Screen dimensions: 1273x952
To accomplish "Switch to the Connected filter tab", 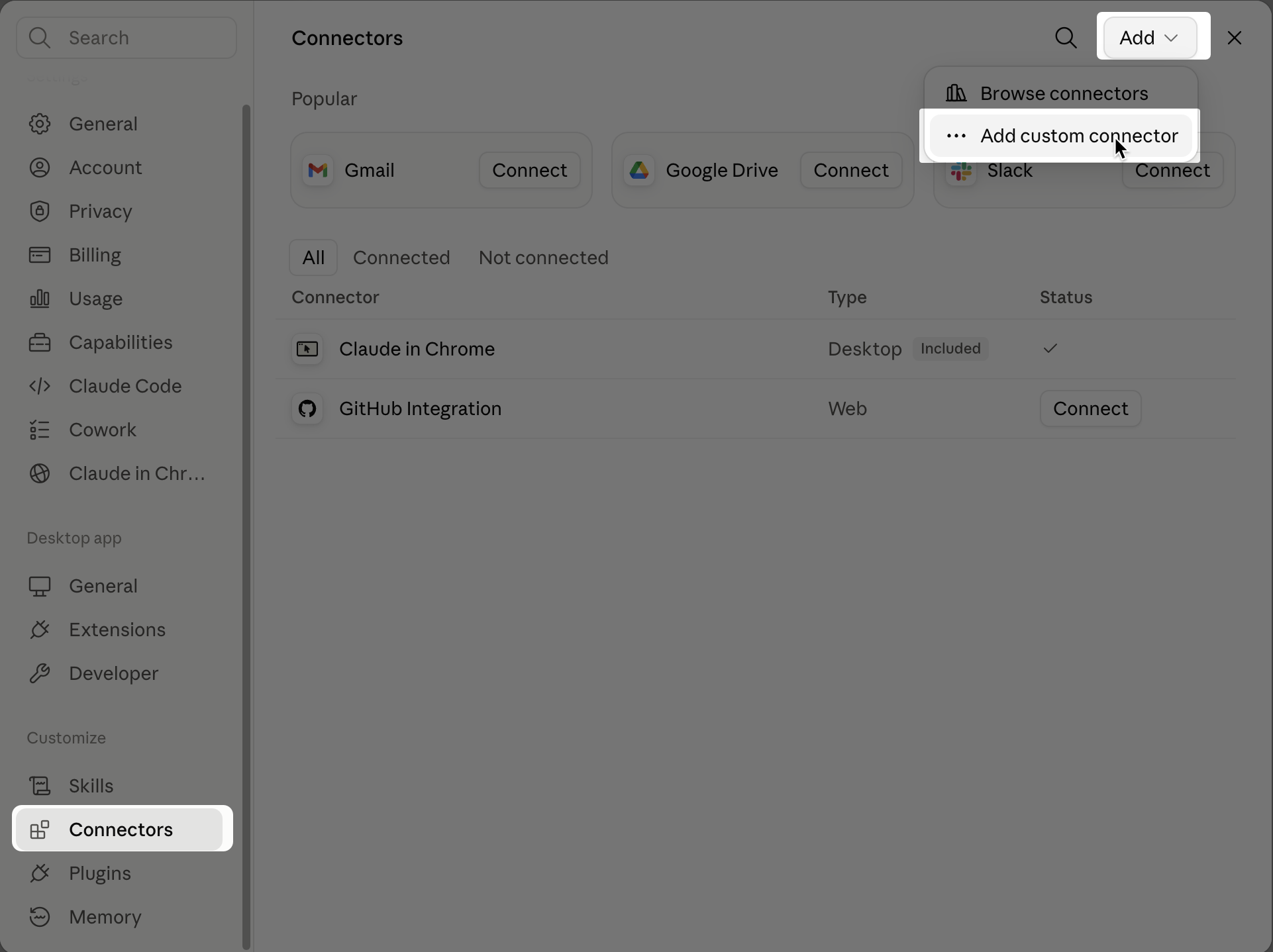I will [x=401, y=258].
